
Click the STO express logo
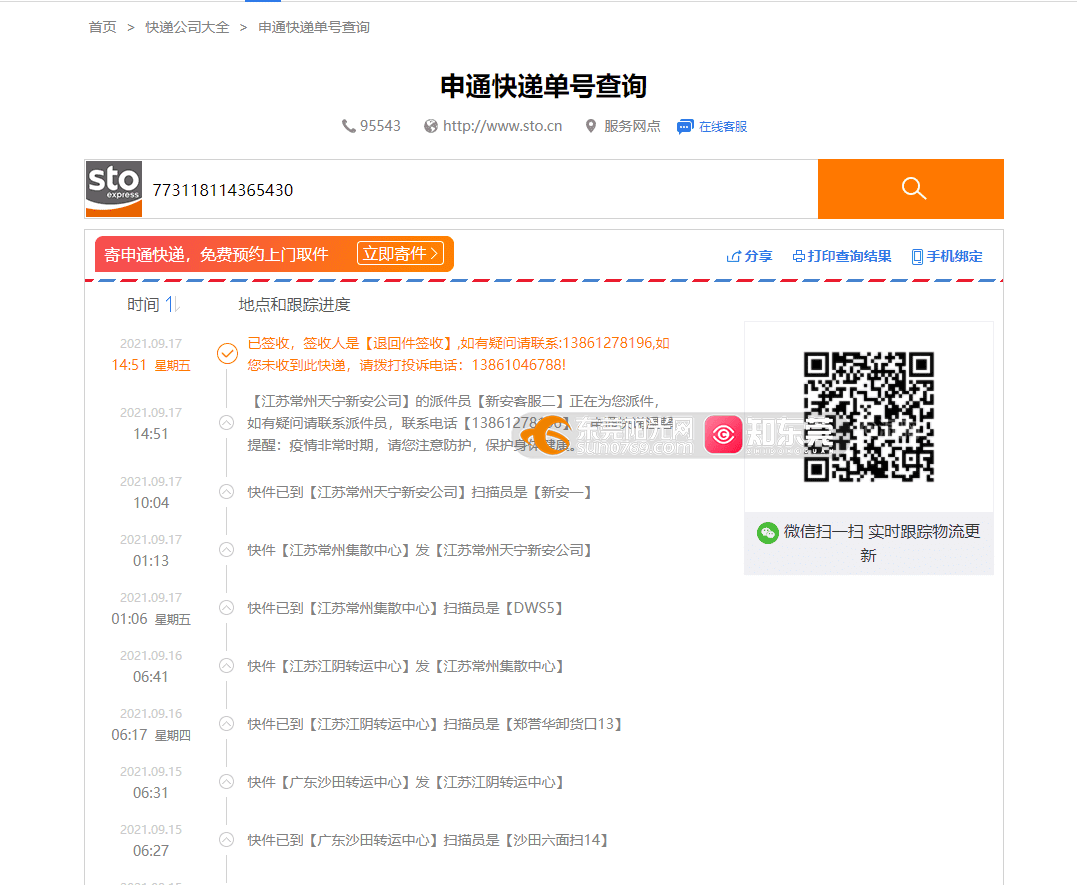point(114,189)
